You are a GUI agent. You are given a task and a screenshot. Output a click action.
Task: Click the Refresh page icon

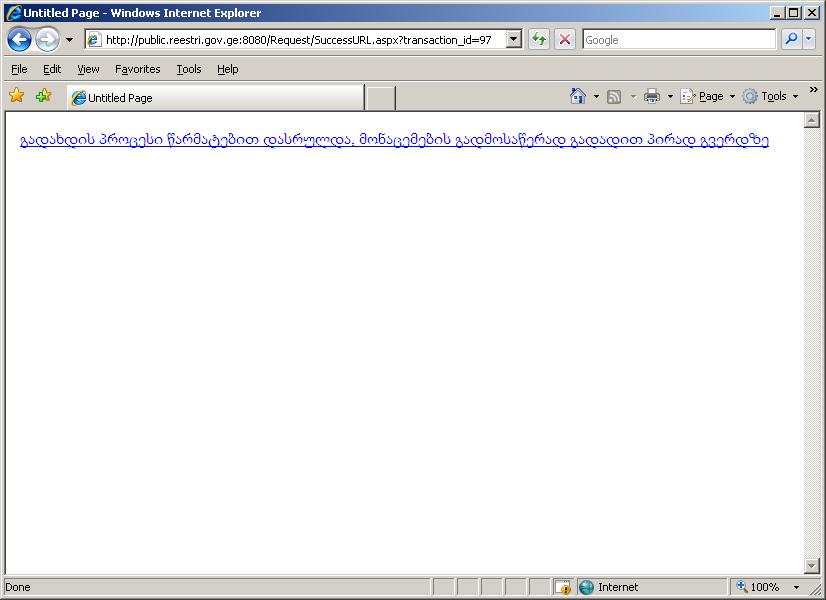click(539, 40)
